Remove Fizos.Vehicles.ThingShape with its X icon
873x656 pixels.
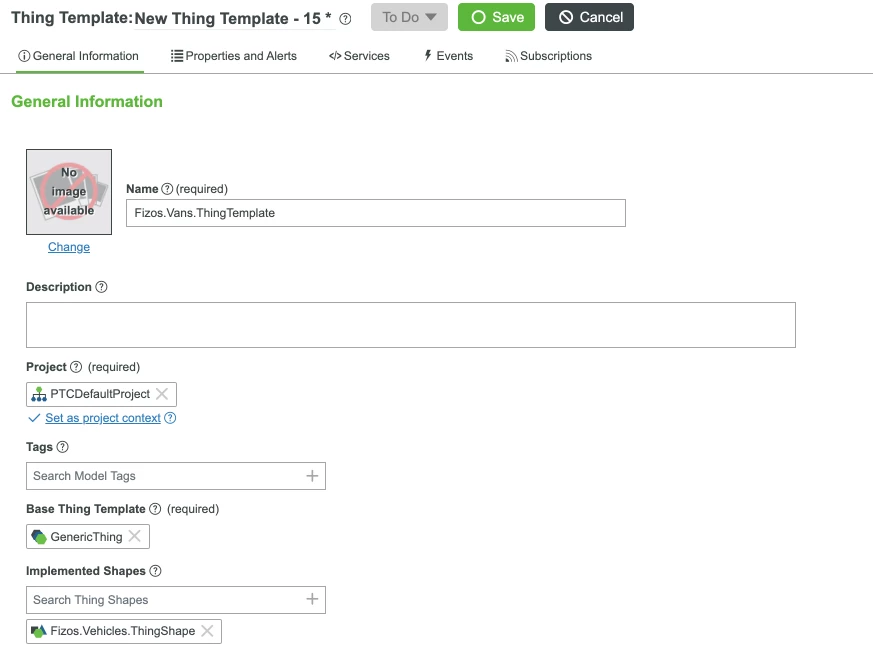click(207, 631)
